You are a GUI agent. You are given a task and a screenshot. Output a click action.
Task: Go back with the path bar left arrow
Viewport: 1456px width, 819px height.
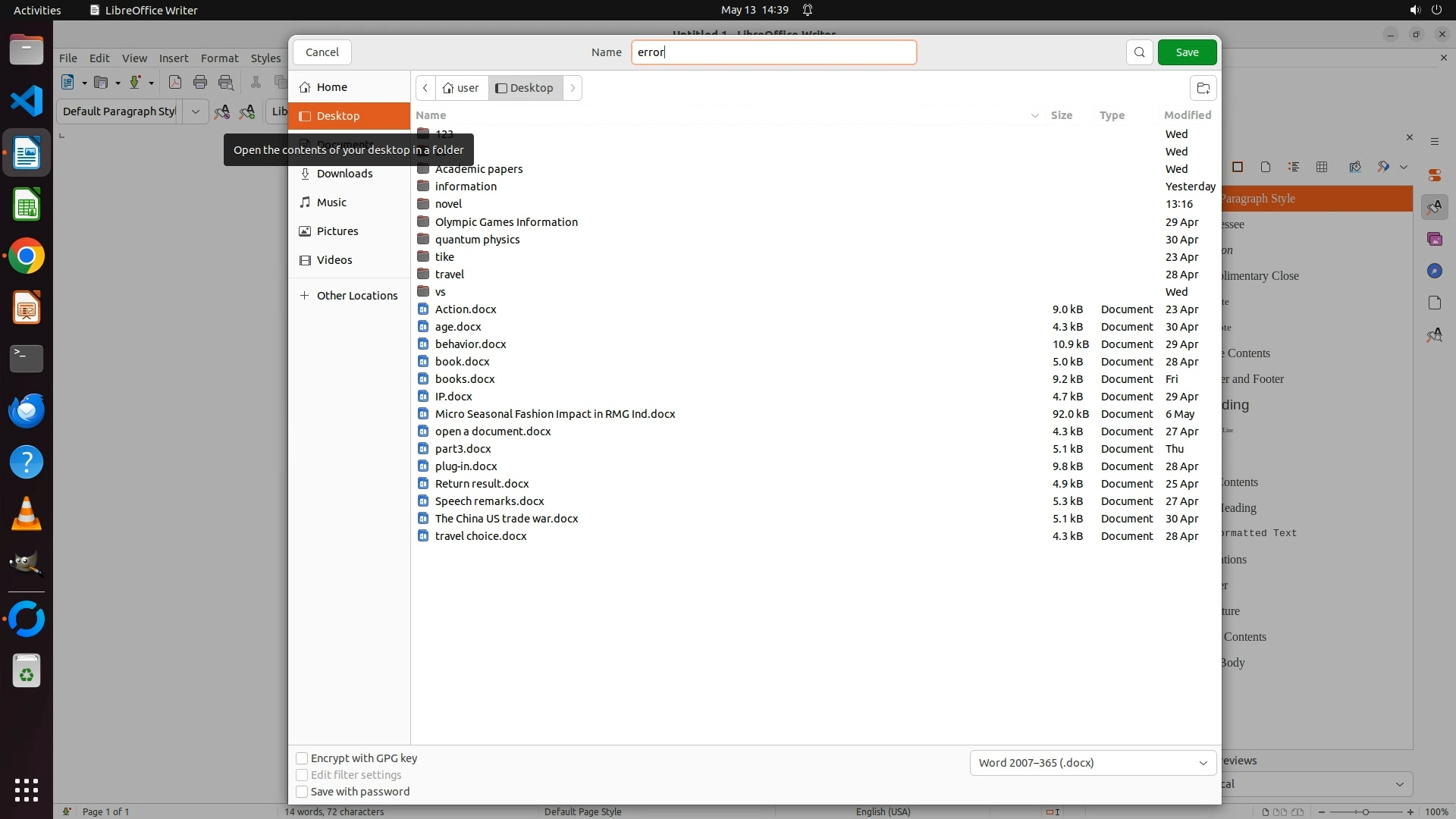(x=425, y=88)
